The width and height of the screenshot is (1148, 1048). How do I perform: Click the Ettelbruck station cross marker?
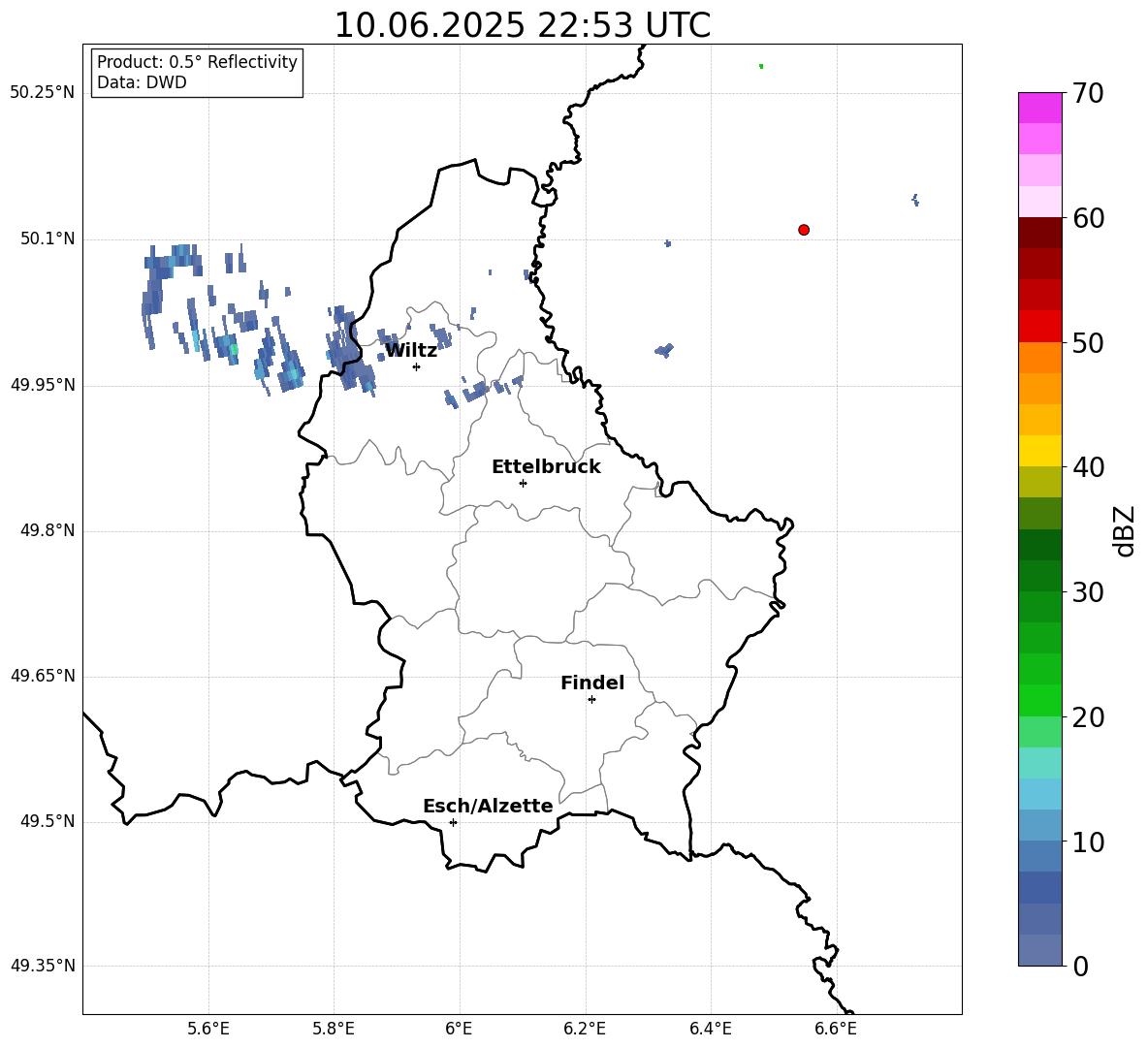coord(523,483)
